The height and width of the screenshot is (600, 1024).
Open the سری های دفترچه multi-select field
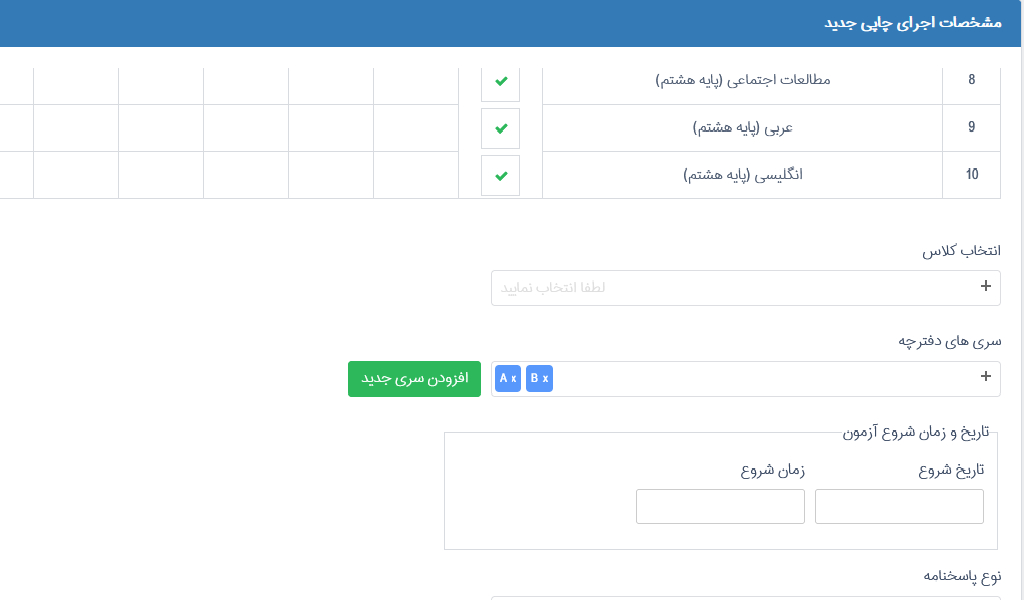tap(760, 379)
